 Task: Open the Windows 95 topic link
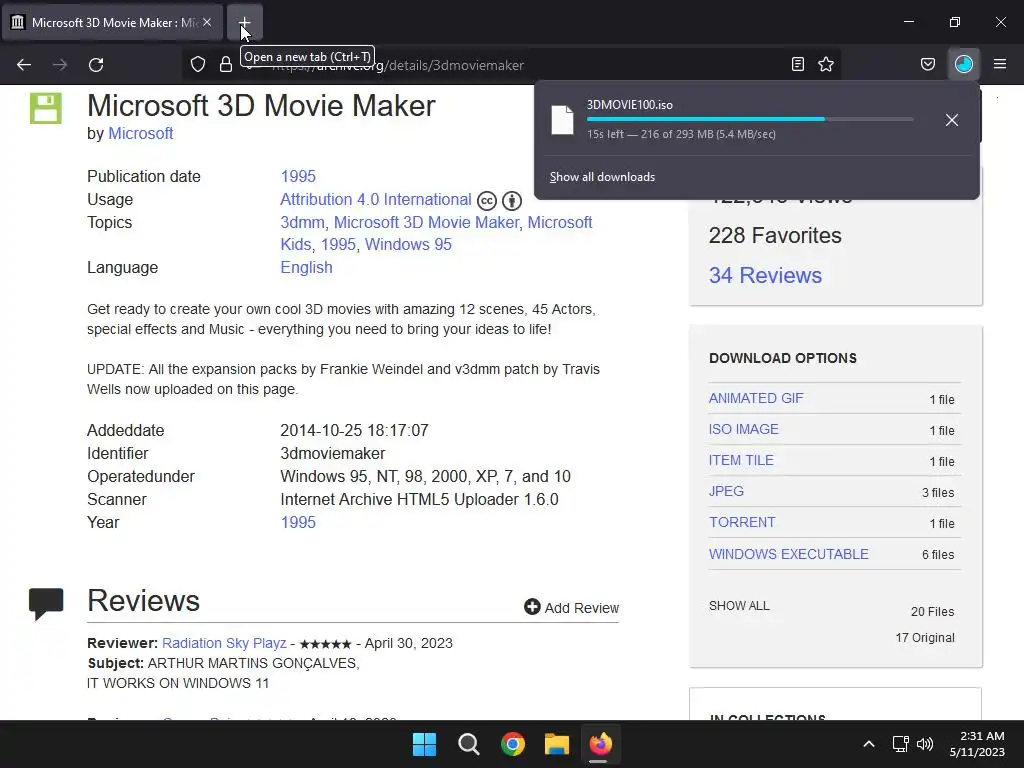point(408,244)
